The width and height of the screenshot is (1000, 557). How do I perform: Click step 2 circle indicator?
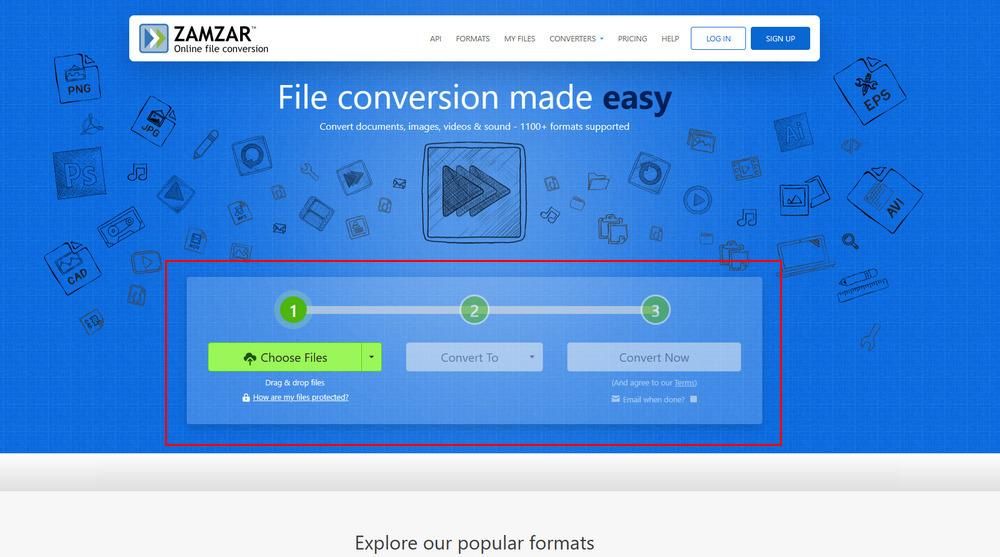tap(474, 311)
